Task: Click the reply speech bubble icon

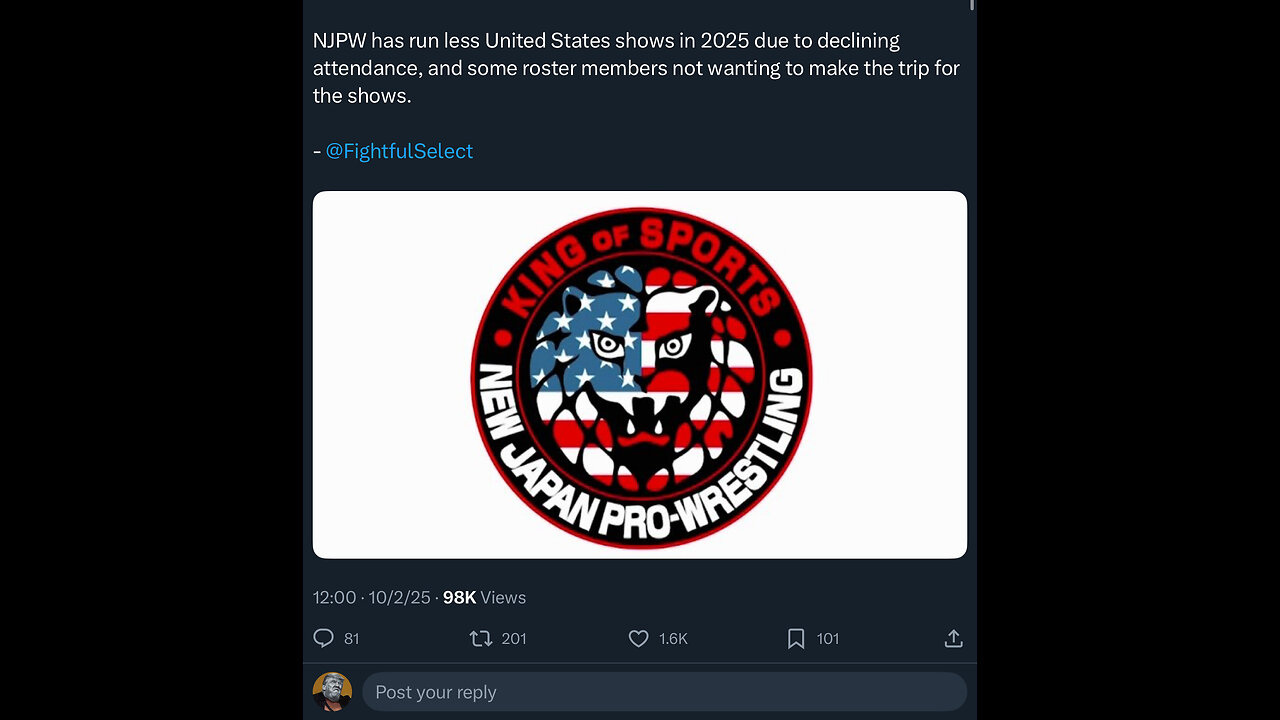Action: coord(323,638)
